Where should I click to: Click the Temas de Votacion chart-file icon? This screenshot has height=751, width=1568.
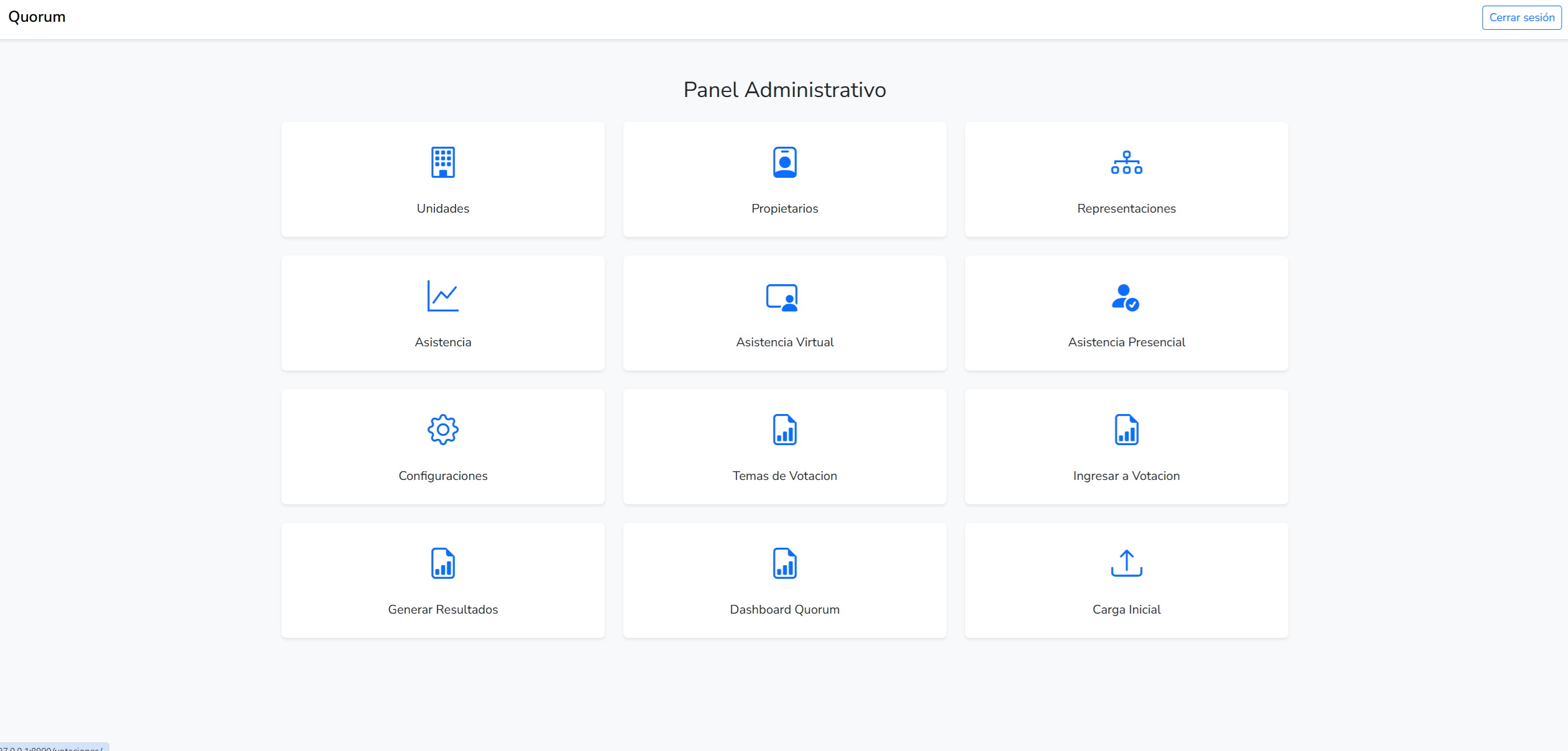click(x=784, y=430)
